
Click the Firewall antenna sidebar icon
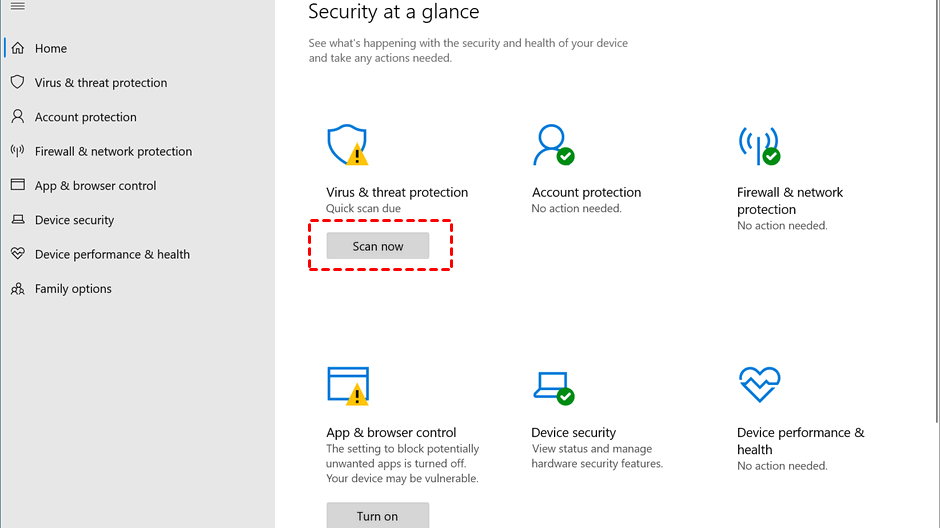[x=17, y=151]
